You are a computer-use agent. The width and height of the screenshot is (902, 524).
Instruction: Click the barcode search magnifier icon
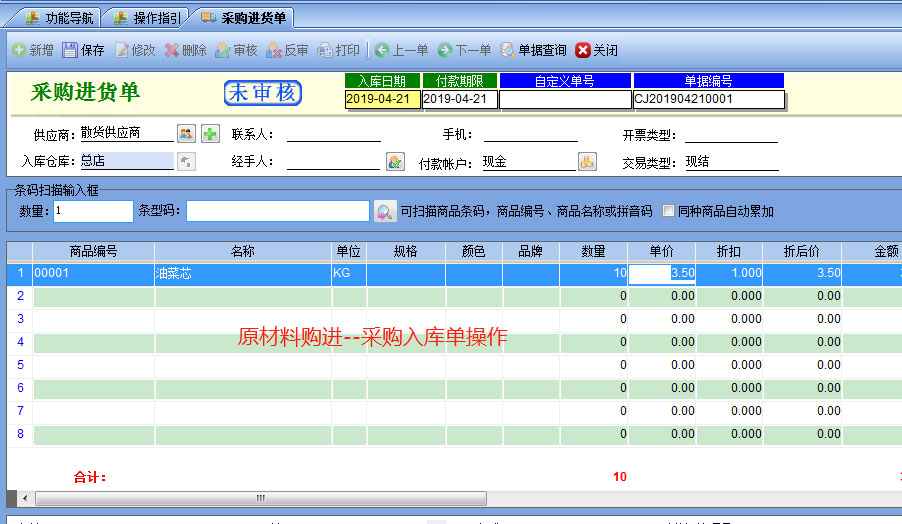[385, 211]
